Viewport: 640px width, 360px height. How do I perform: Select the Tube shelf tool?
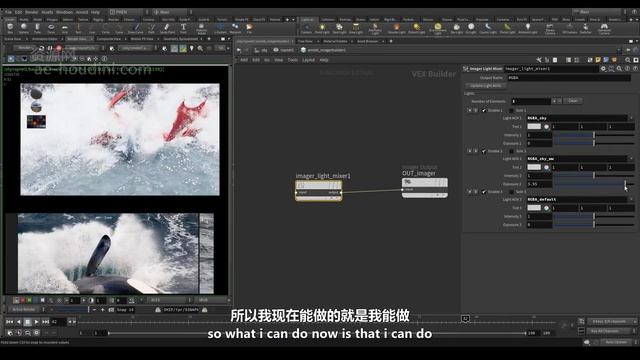point(37,29)
